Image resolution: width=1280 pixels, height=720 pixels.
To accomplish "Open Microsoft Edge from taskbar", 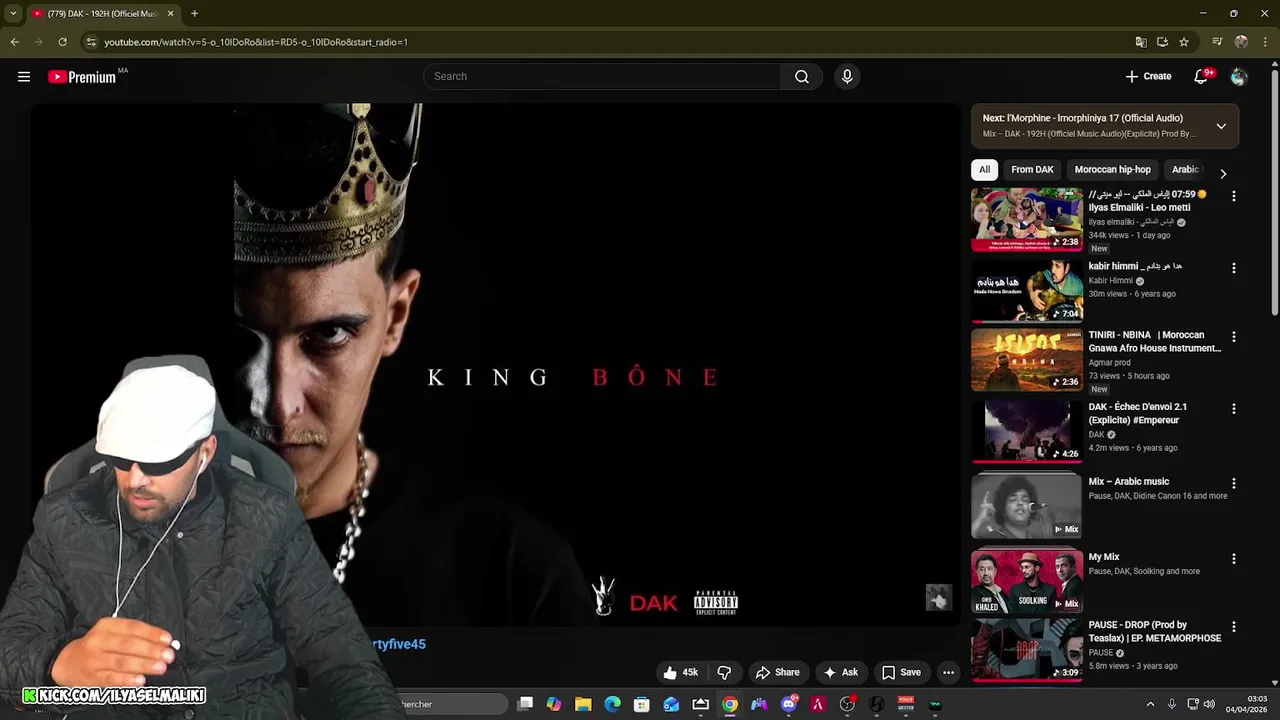I will point(612,704).
